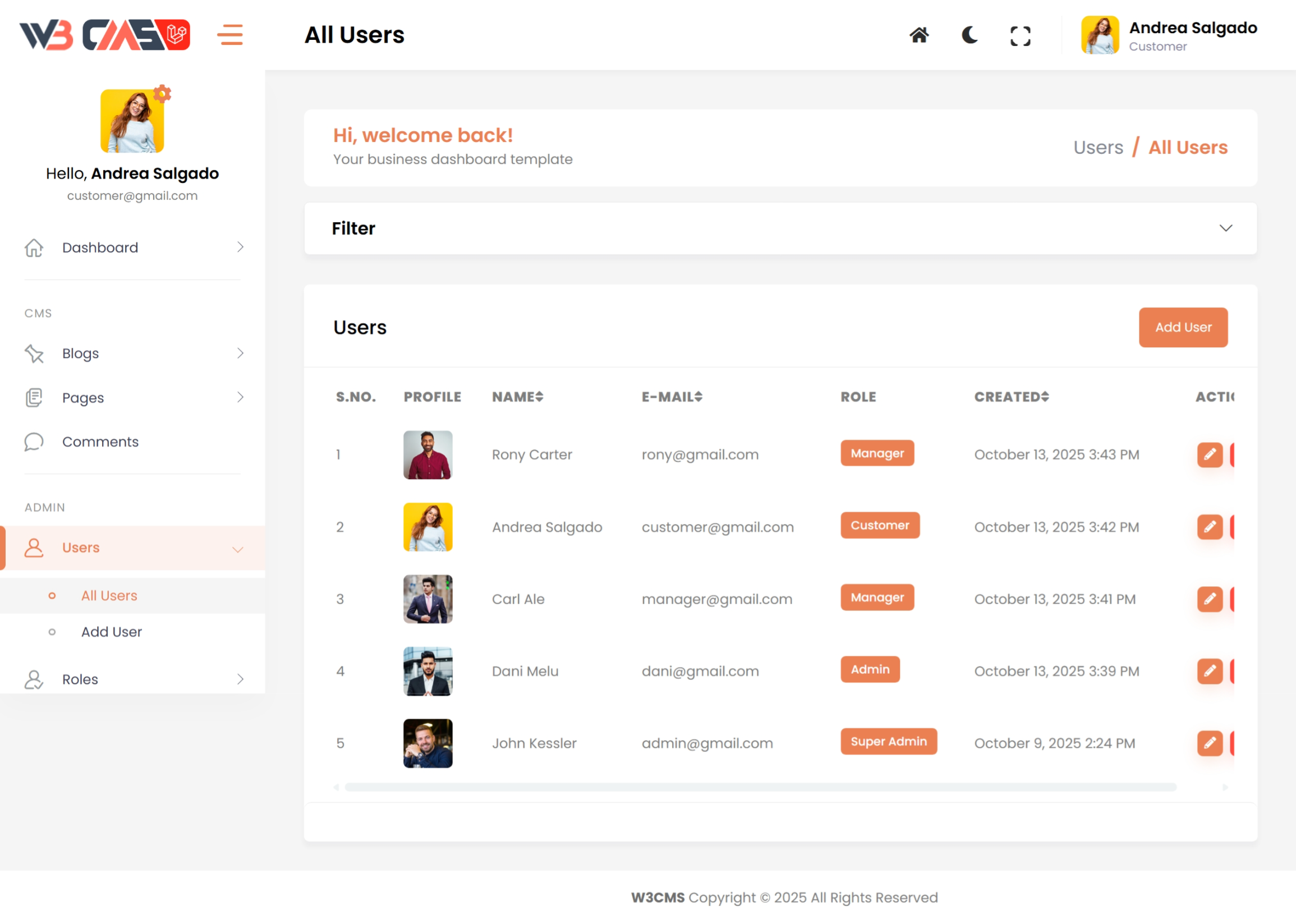Toggle dark mode moon icon
Image resolution: width=1296 pixels, height=924 pixels.
click(969, 35)
